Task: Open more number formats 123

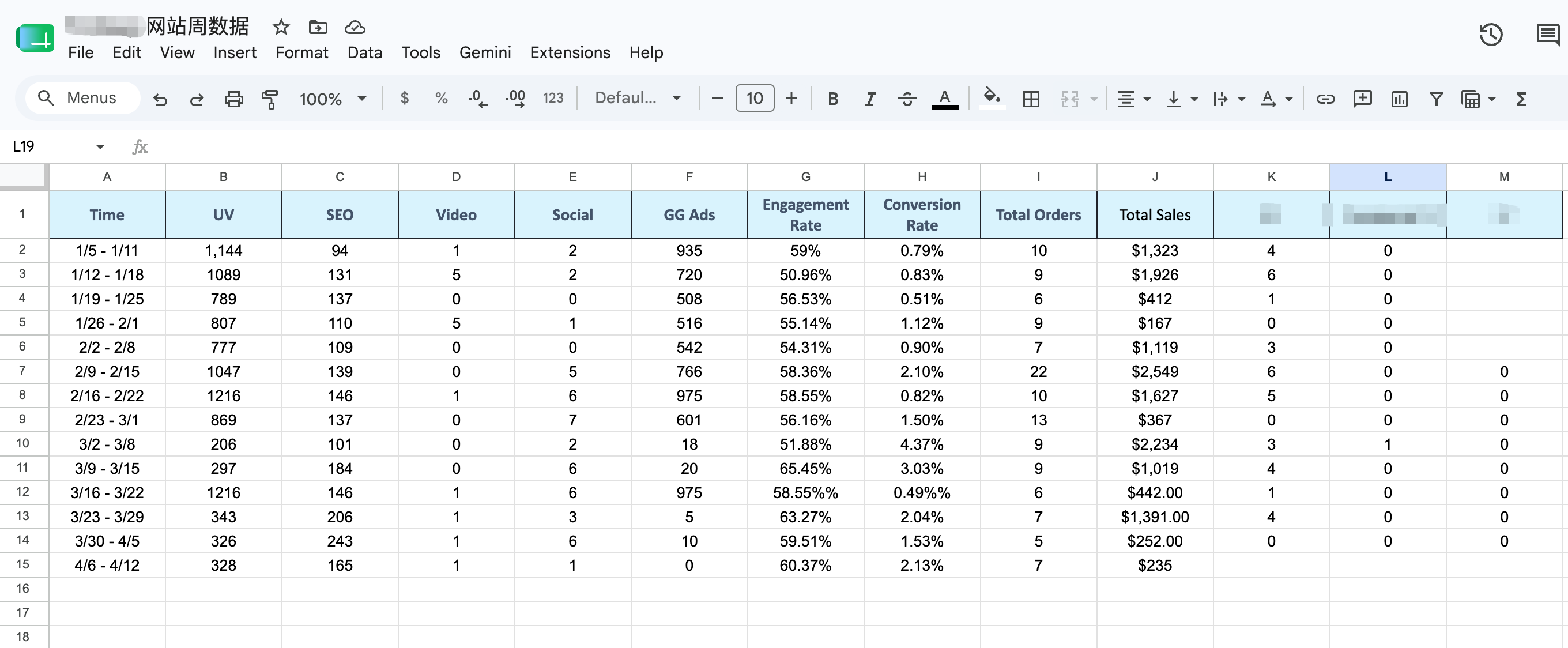Action: 553,98
